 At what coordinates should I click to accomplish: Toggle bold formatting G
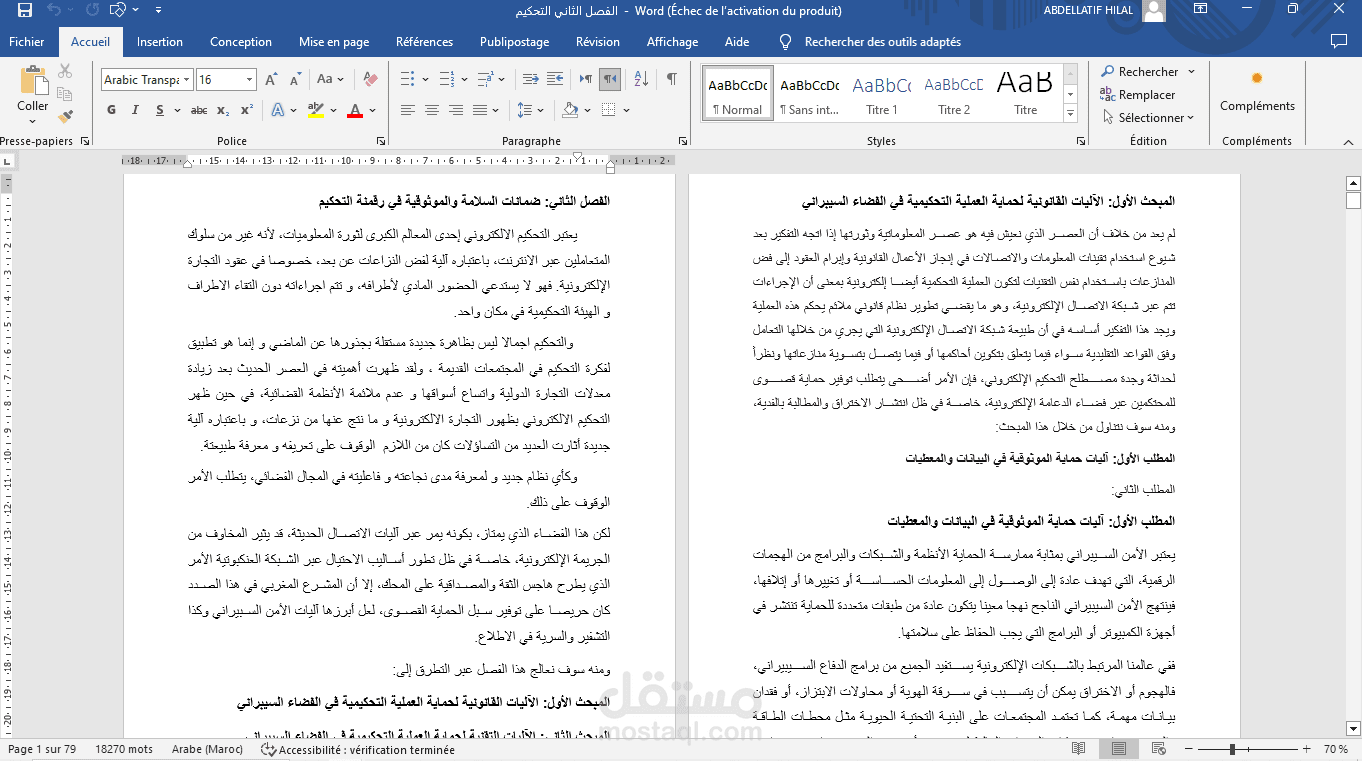point(111,110)
